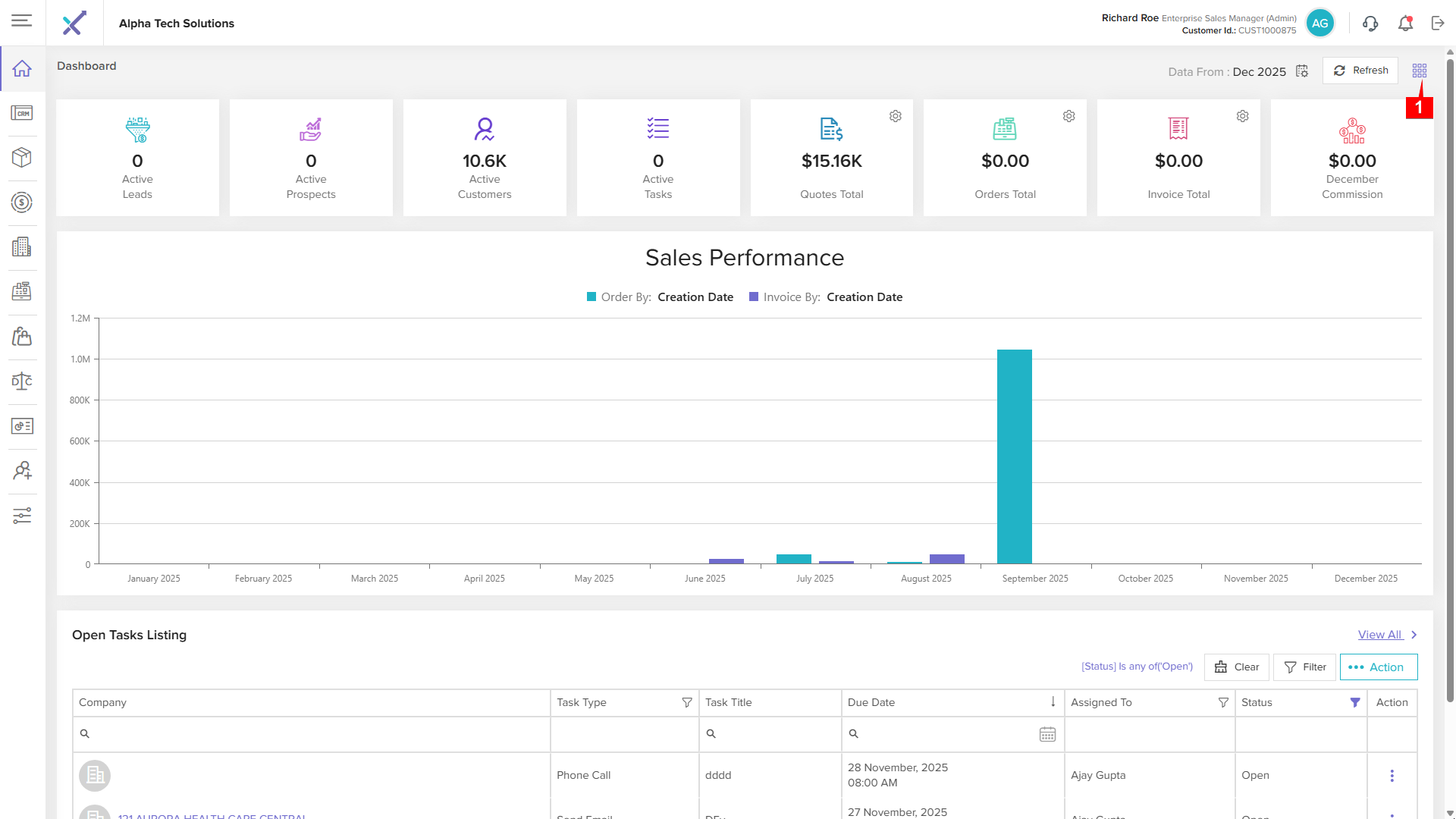Open the Data From date picker

click(1302, 71)
